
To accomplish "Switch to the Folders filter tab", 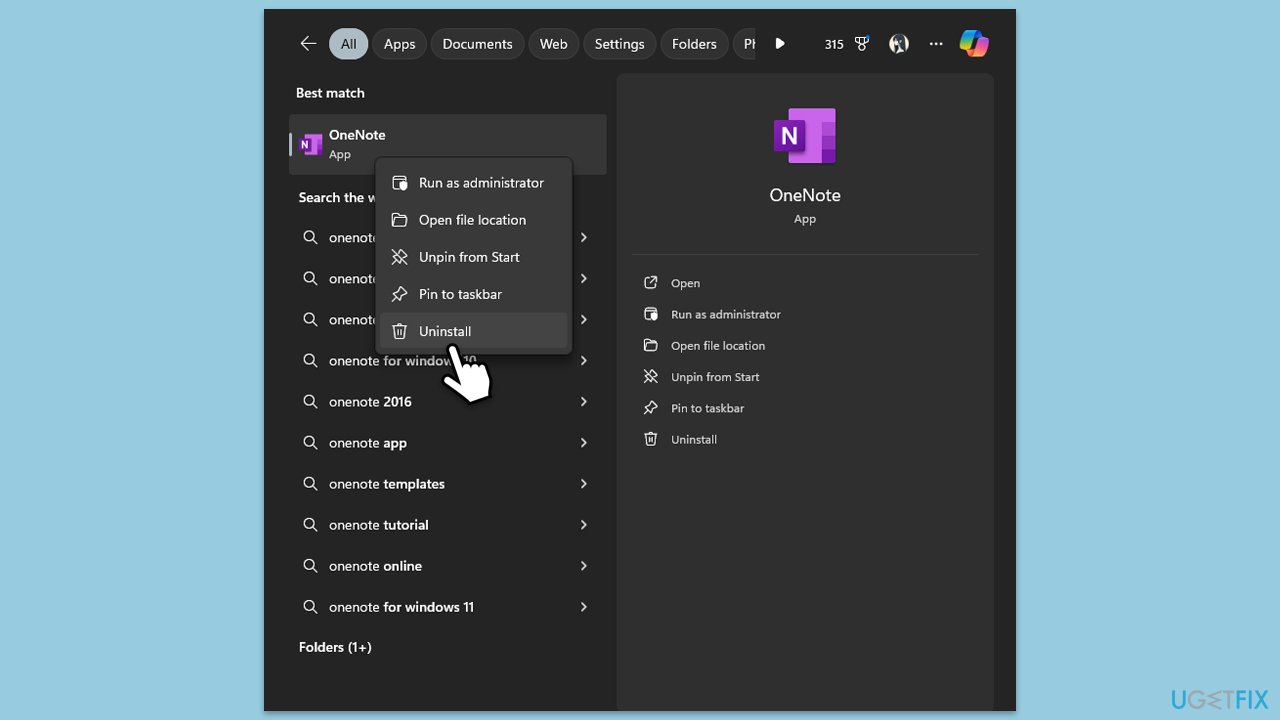I will [694, 44].
